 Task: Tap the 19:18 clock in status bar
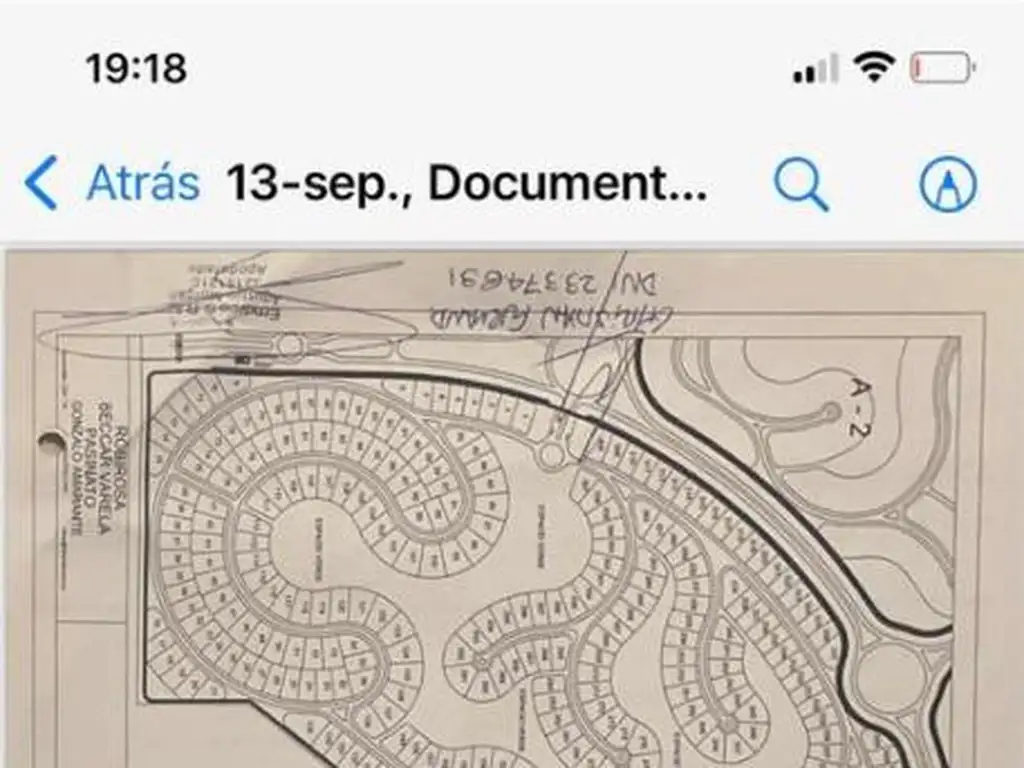point(136,69)
